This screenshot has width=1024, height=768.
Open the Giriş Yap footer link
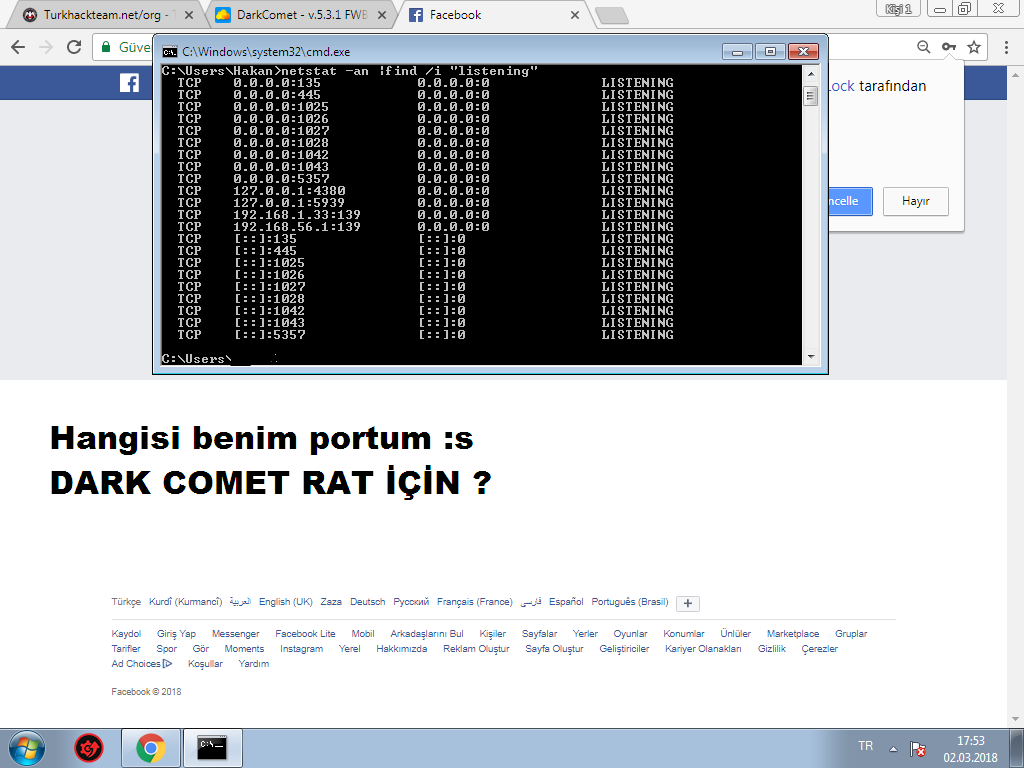(x=176, y=634)
